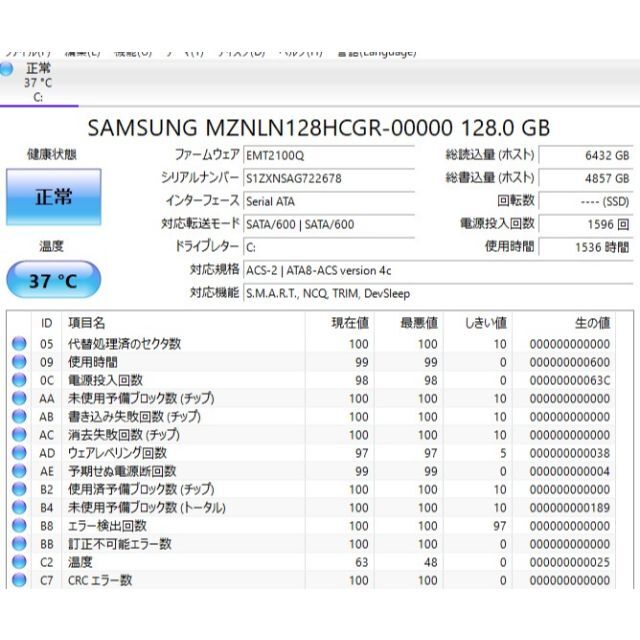
Task: Click the 生の値 column header
Action: point(593,323)
